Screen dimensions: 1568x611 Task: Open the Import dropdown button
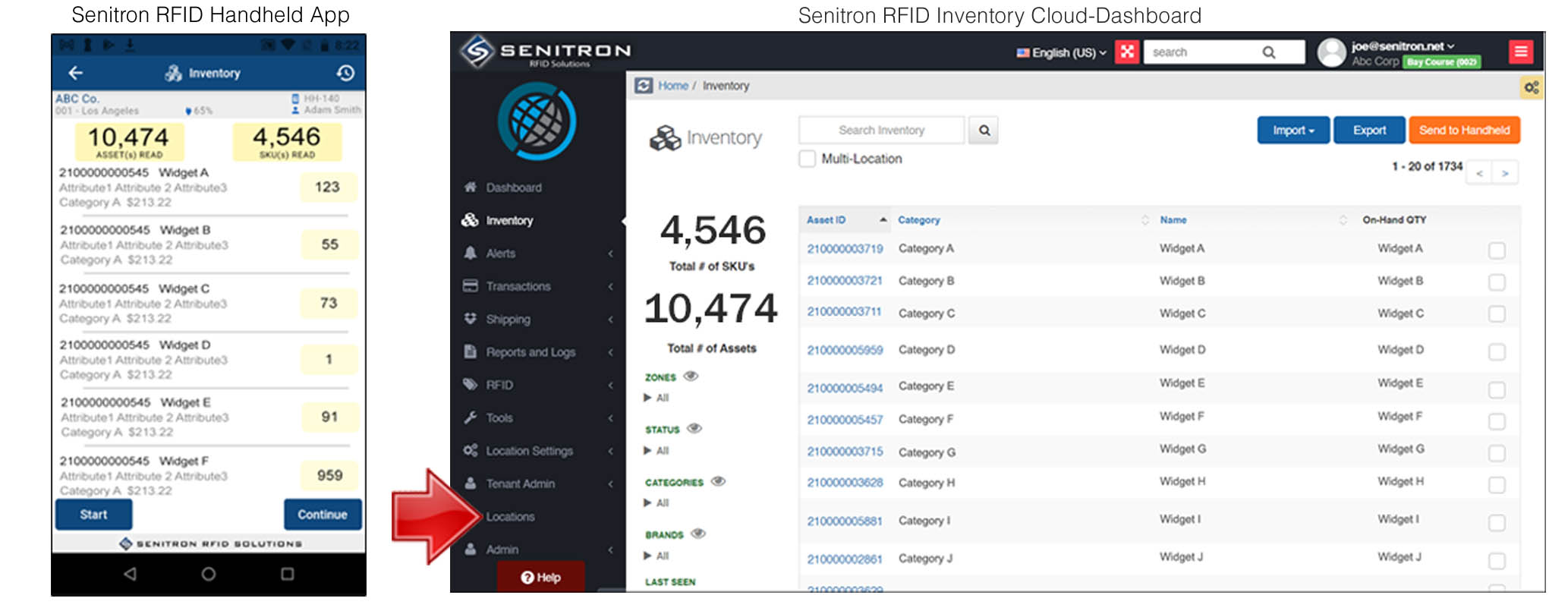click(x=1293, y=131)
